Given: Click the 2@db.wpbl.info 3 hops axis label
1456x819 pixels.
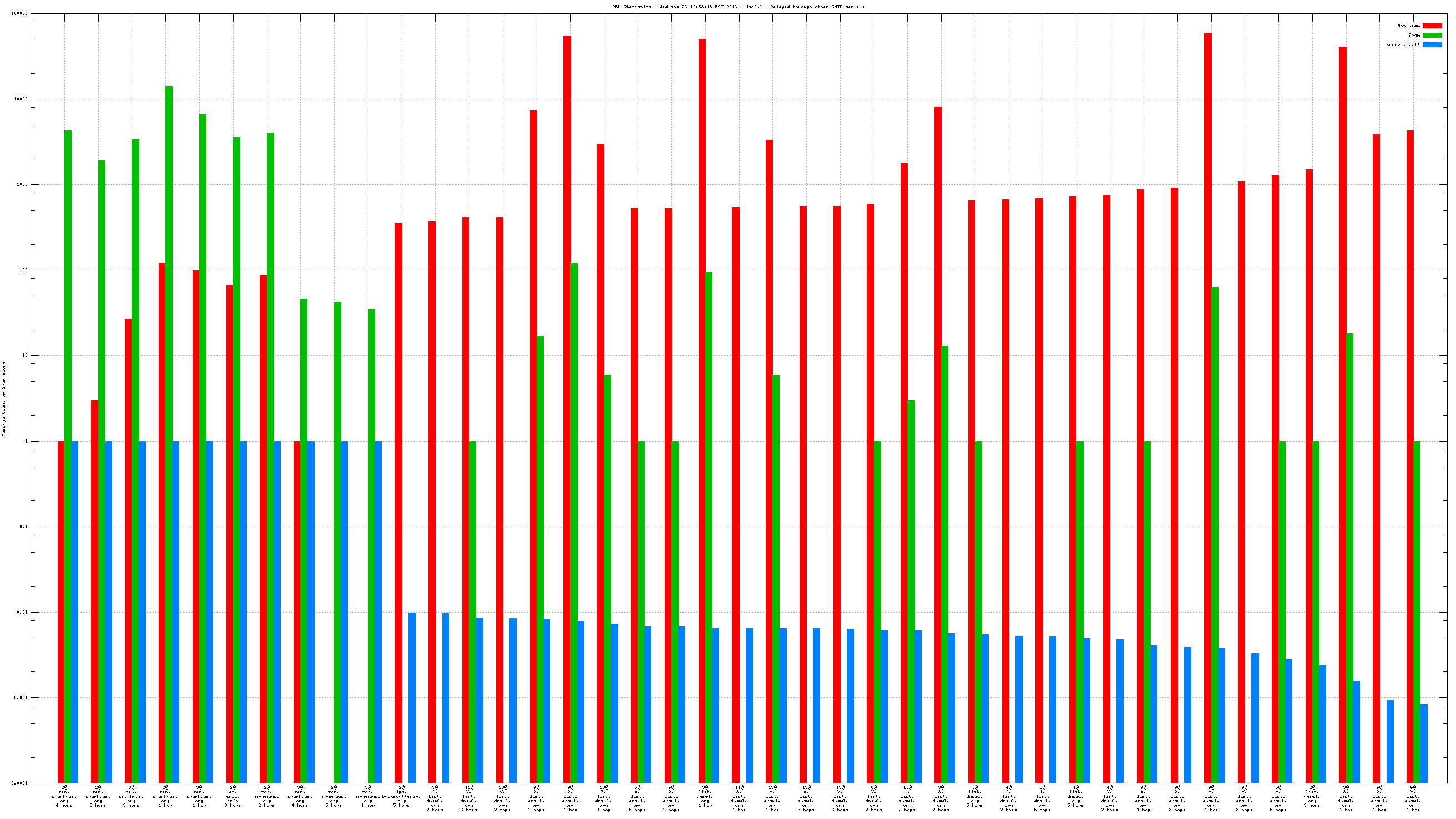Looking at the screenshot, I should pos(233,796).
